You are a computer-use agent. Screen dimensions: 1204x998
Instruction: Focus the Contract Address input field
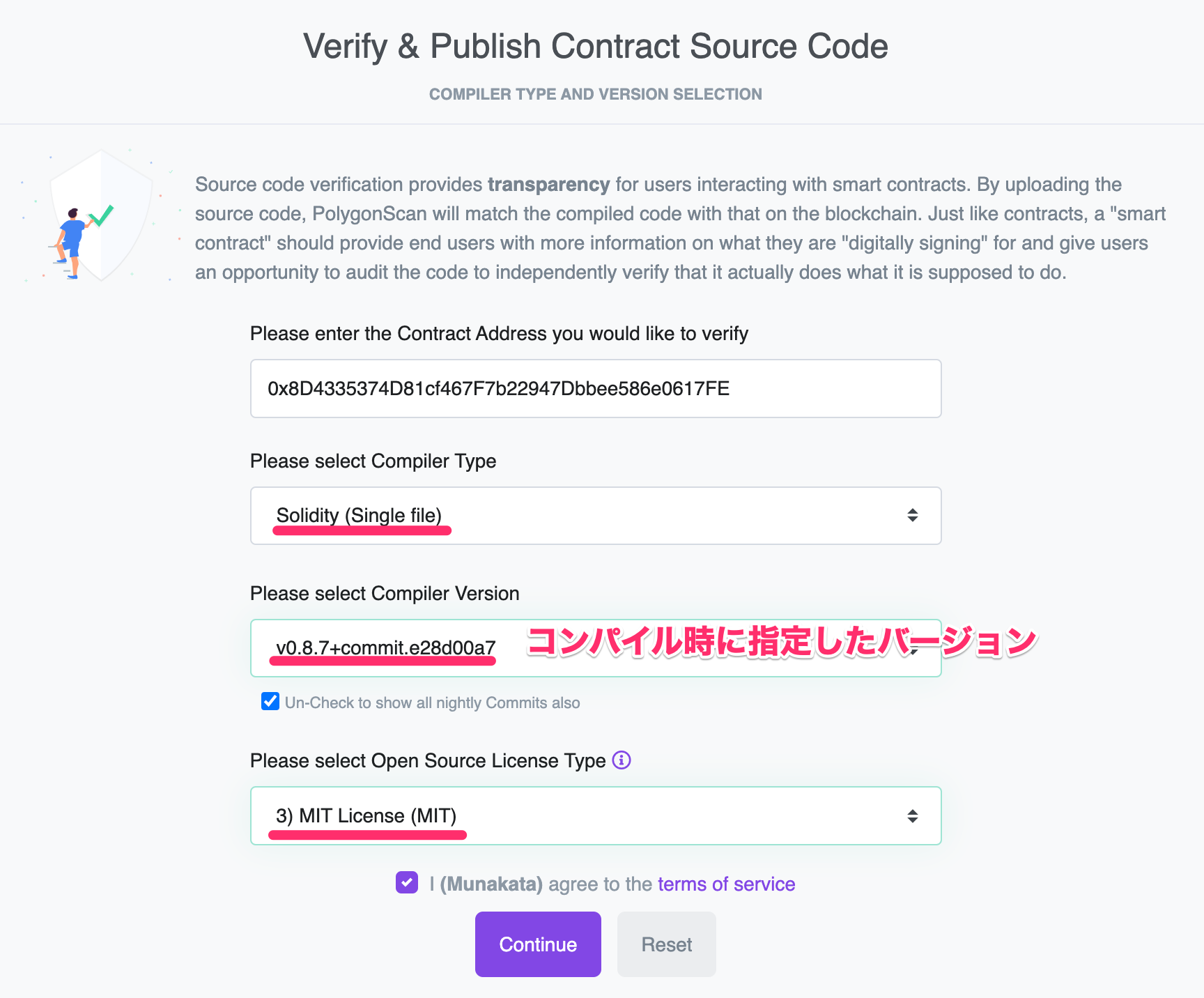pyautogui.click(x=596, y=389)
